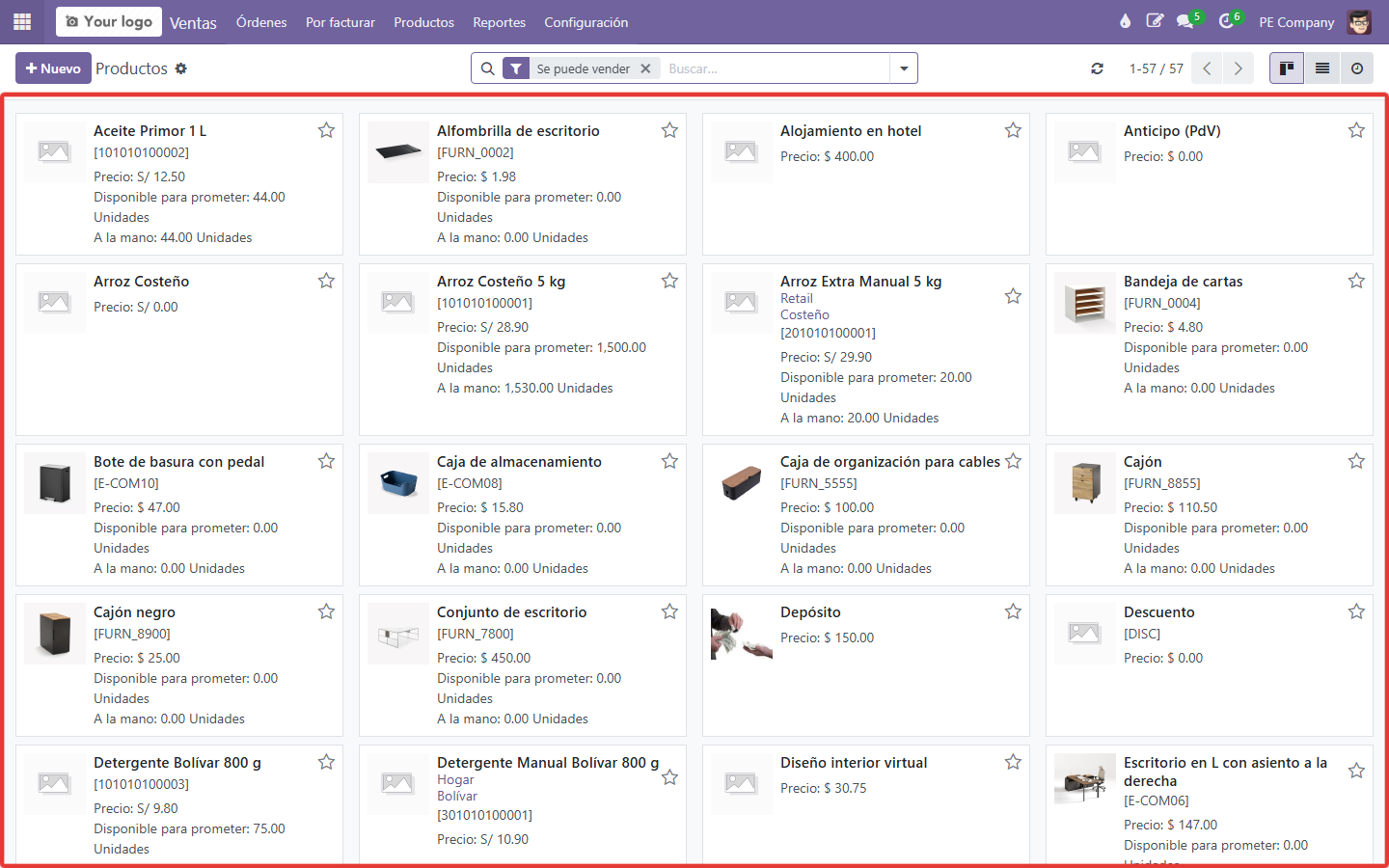The height and width of the screenshot is (868, 1389).
Task: Open the Cajón product thumbnail
Action: pos(1085,482)
